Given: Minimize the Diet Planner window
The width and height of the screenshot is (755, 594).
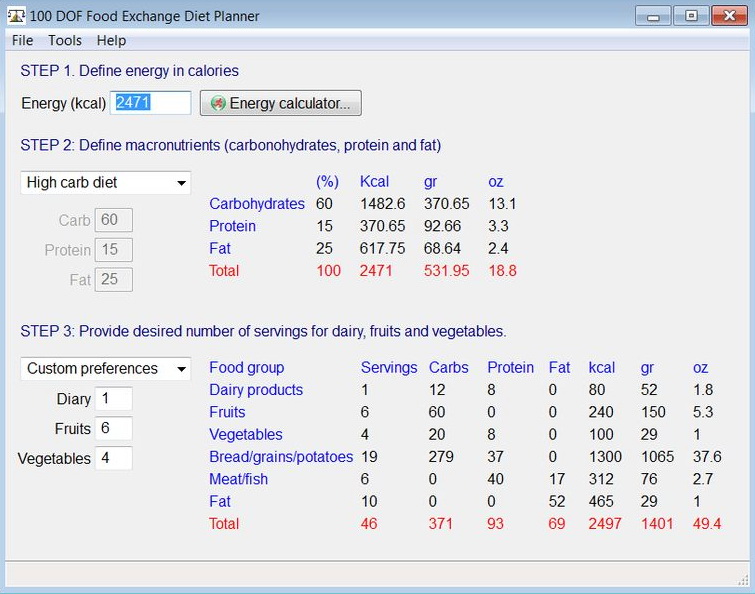Looking at the screenshot, I should click(653, 16).
